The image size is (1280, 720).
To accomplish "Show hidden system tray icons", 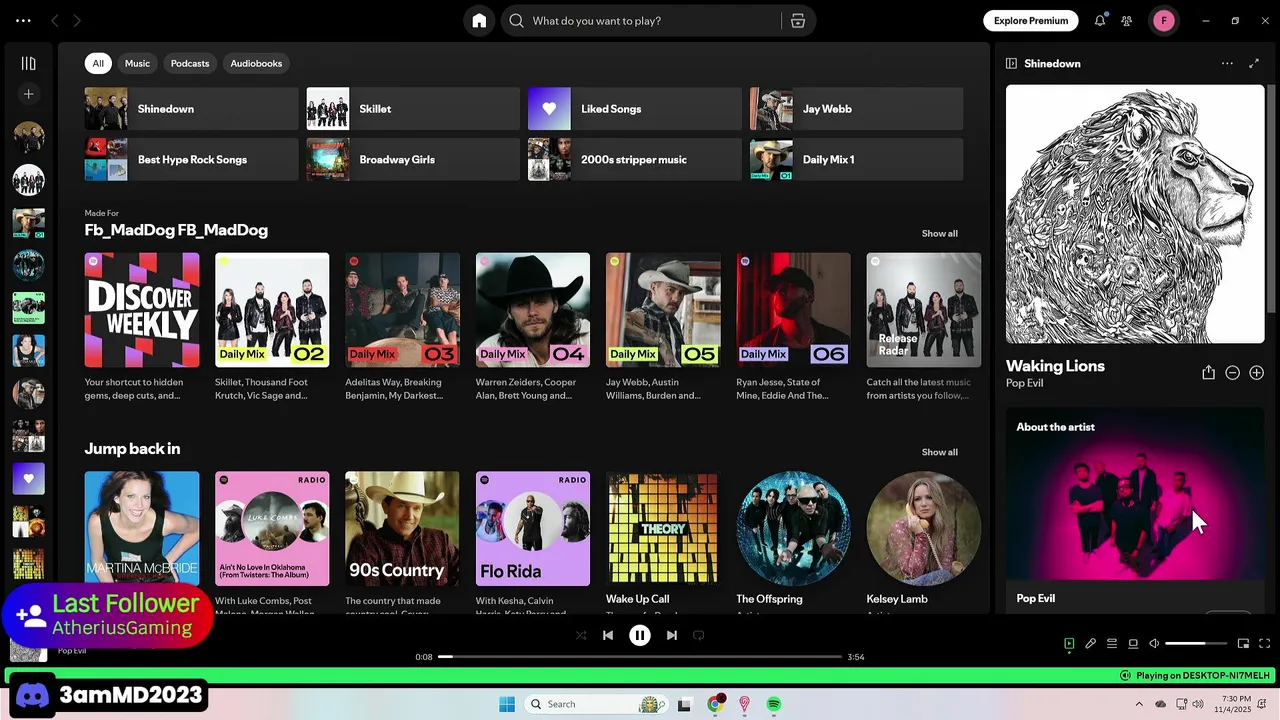I will click(1139, 704).
